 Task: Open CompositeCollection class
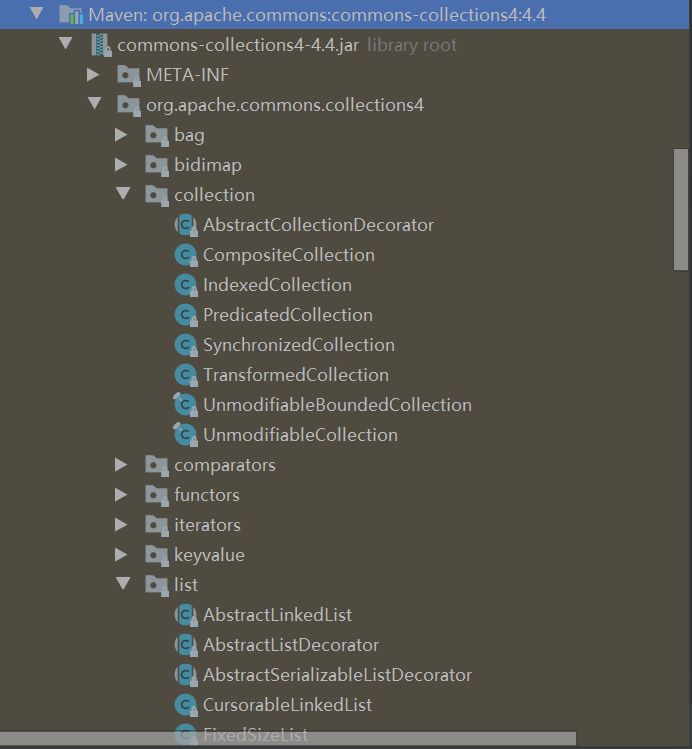coord(288,256)
